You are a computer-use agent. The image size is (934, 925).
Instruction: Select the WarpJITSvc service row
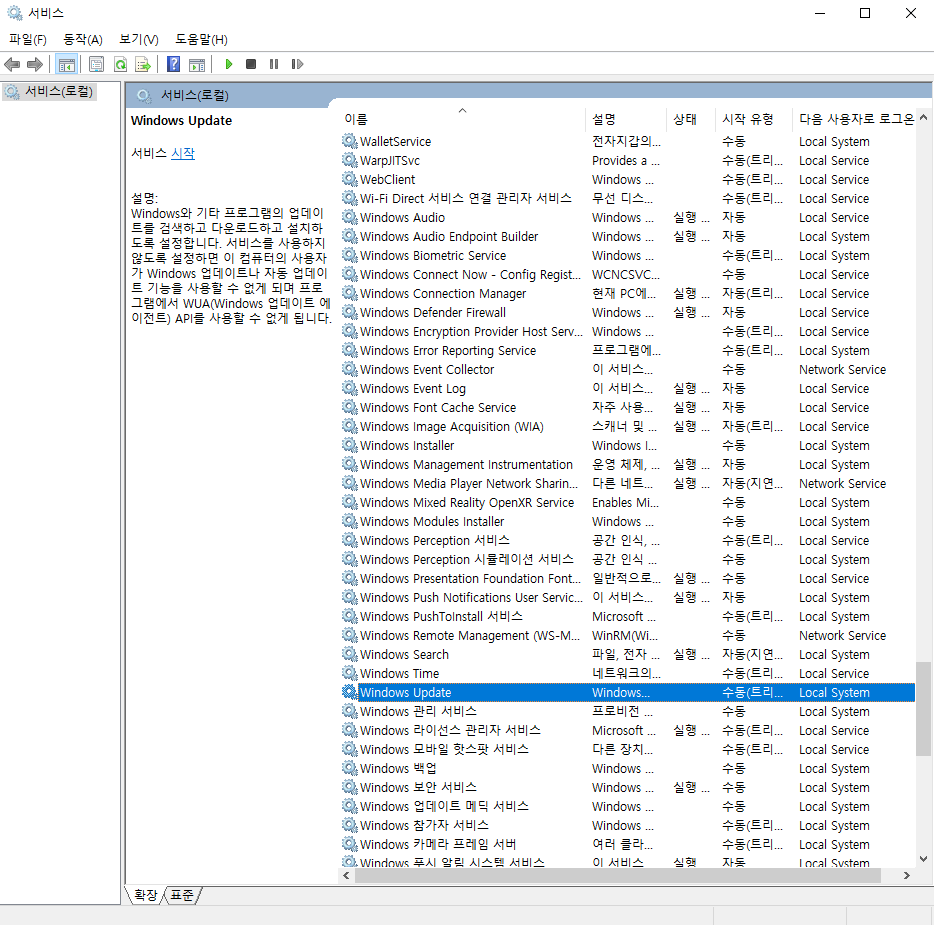pos(628,160)
